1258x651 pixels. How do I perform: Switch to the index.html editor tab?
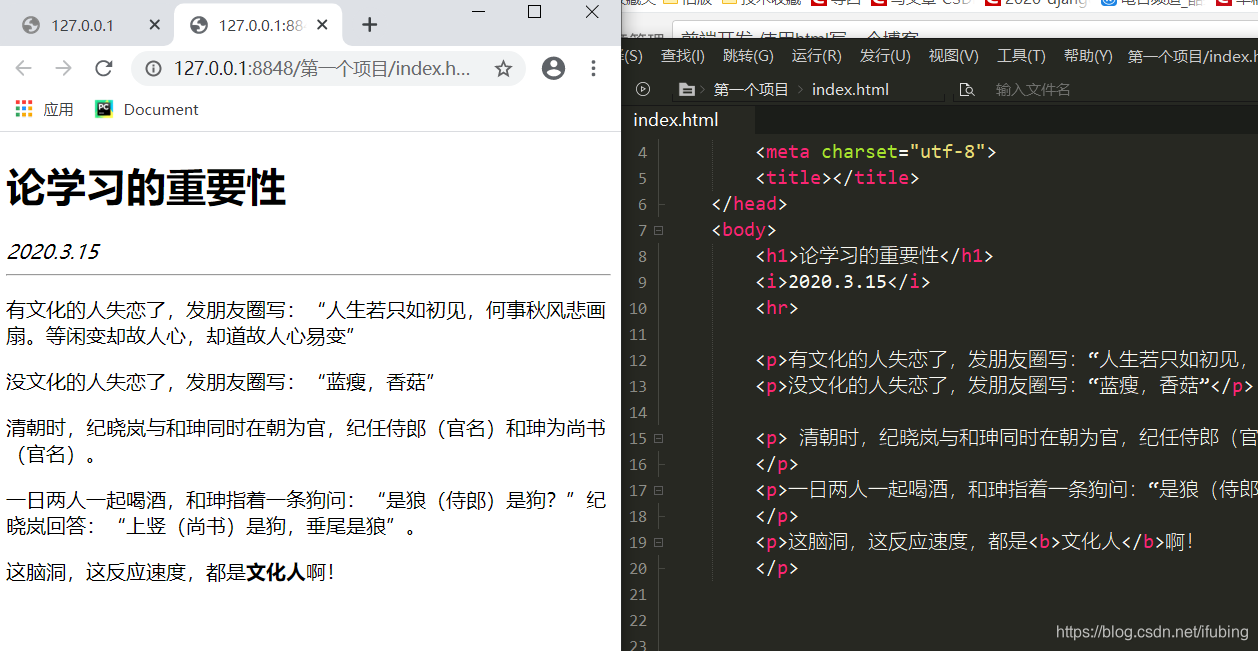(x=676, y=120)
